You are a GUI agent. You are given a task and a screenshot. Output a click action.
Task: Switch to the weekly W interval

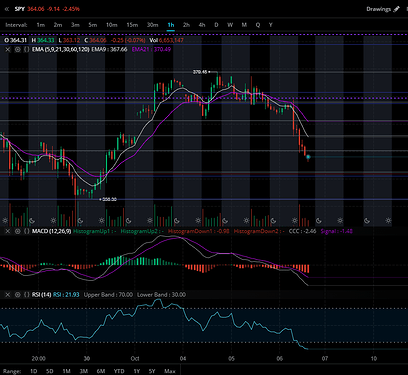(x=230, y=25)
